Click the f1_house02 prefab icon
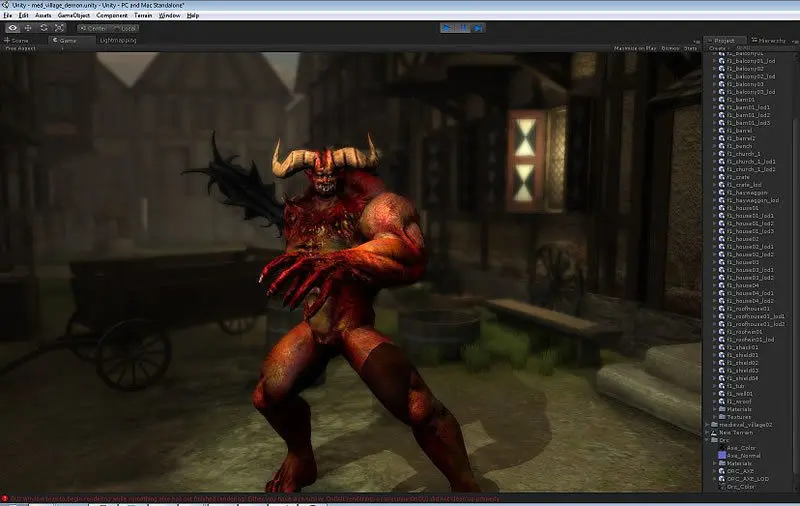Image resolution: width=800 pixels, height=506 pixels. tap(722, 239)
